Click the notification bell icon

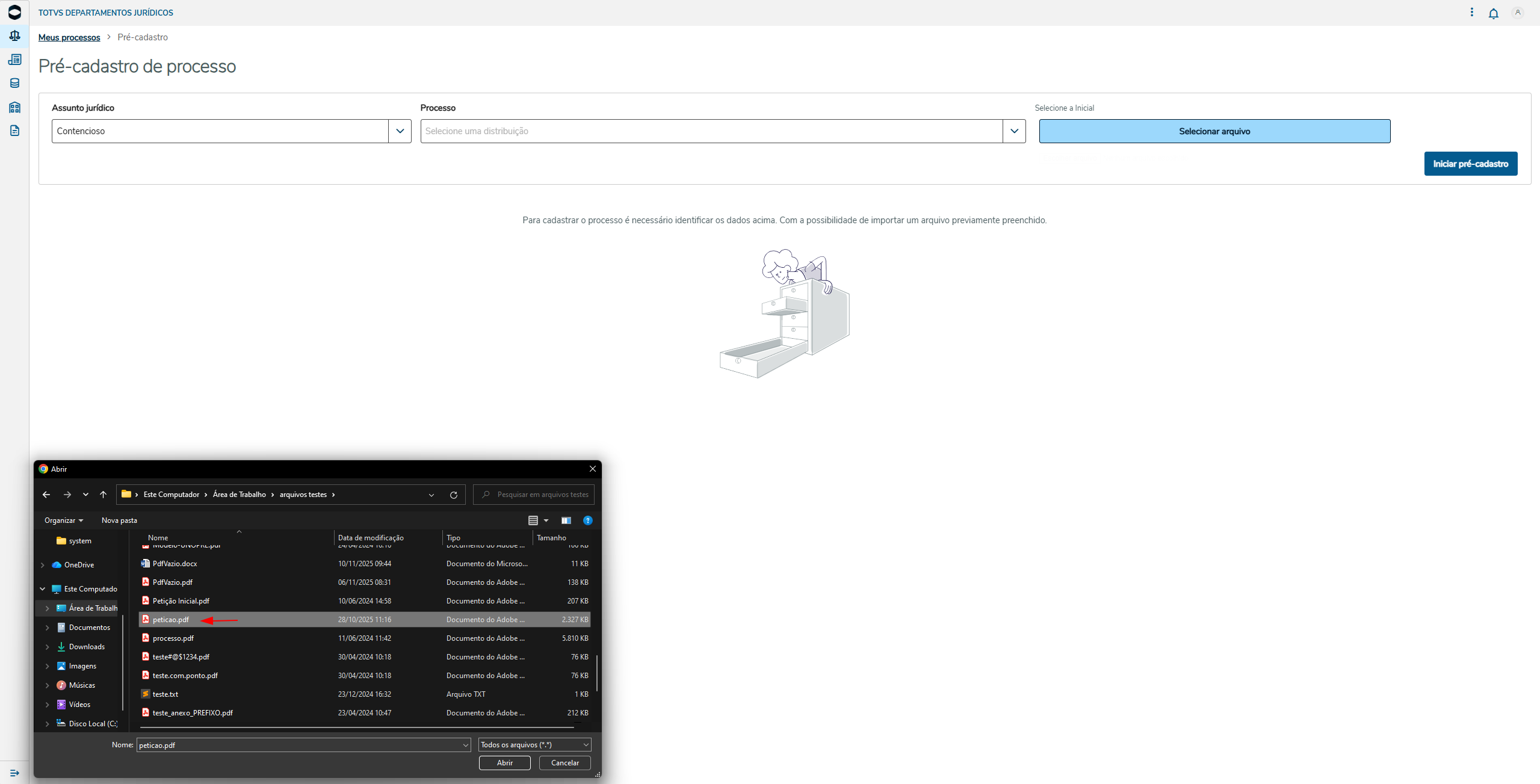pyautogui.click(x=1493, y=13)
